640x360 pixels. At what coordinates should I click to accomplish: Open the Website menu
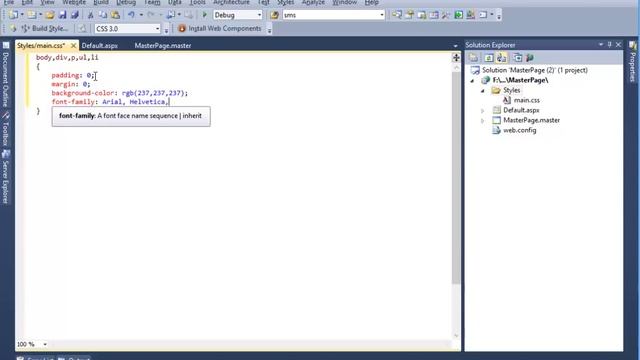click(x=74, y=2)
